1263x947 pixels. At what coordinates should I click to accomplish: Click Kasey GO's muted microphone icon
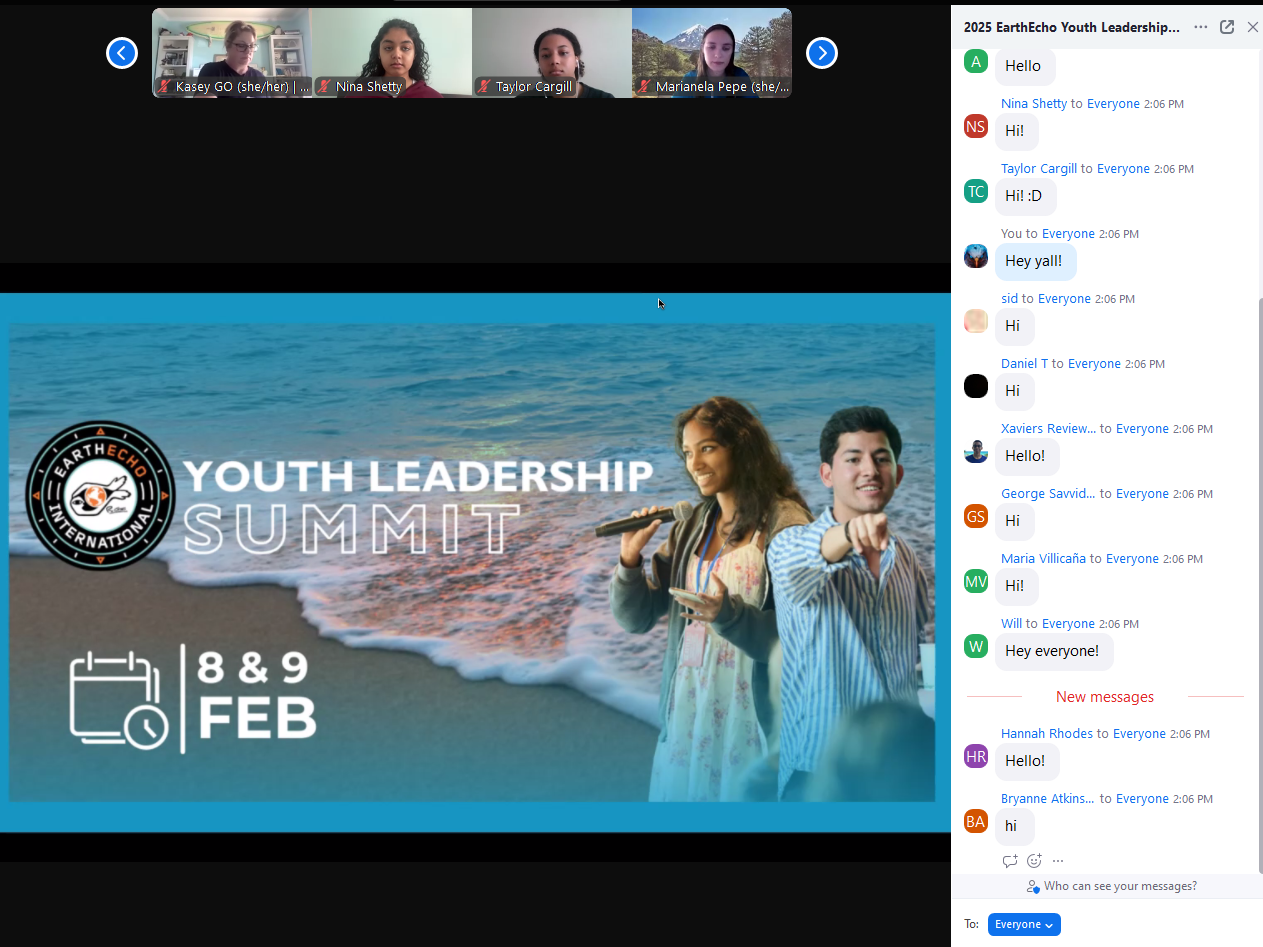165,87
